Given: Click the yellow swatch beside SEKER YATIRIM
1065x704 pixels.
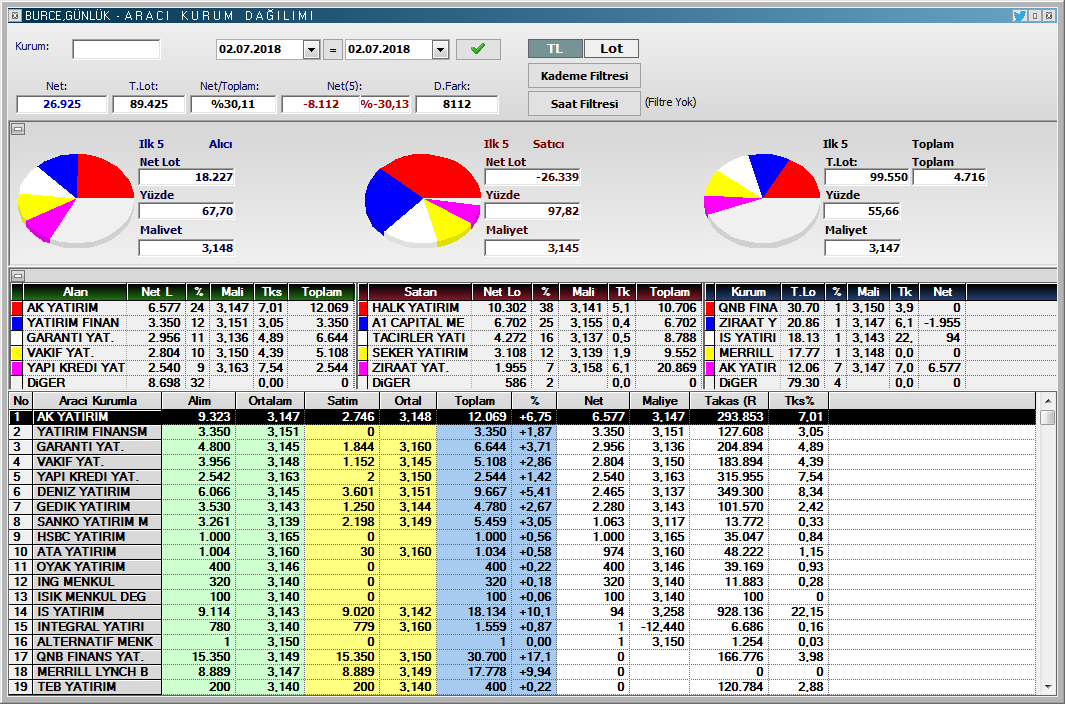Looking at the screenshot, I should point(363,353).
